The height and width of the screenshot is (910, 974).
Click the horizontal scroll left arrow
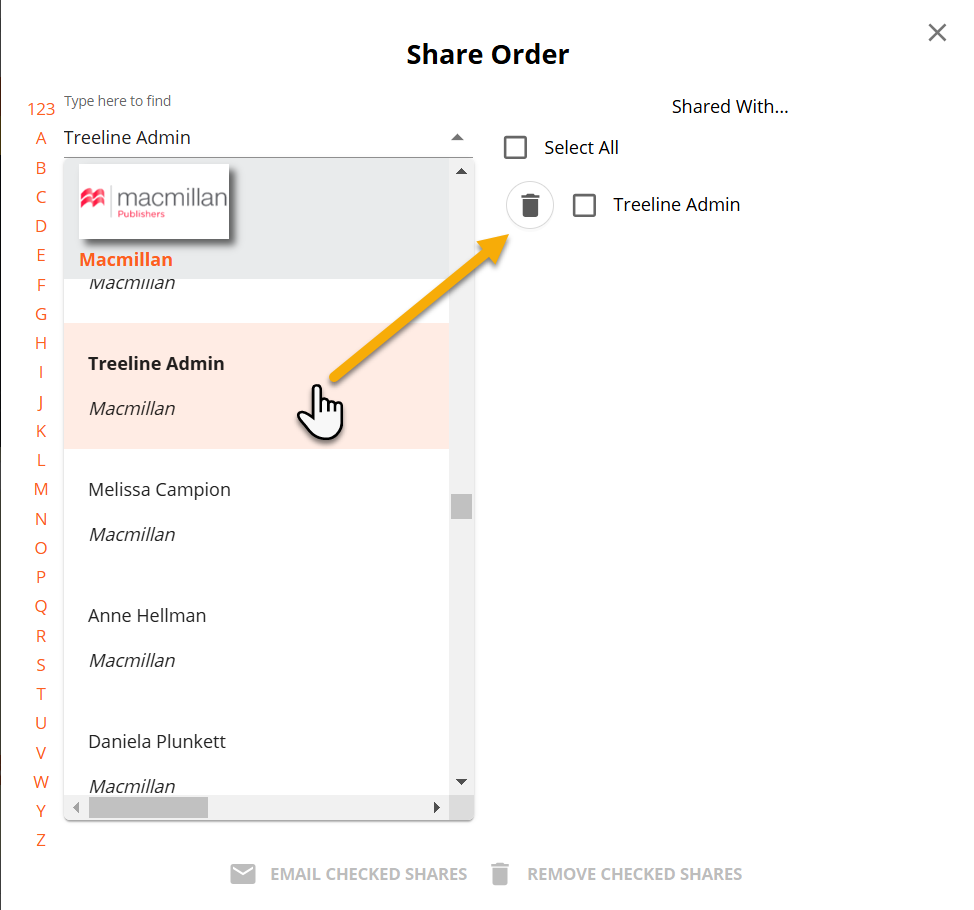pos(76,808)
